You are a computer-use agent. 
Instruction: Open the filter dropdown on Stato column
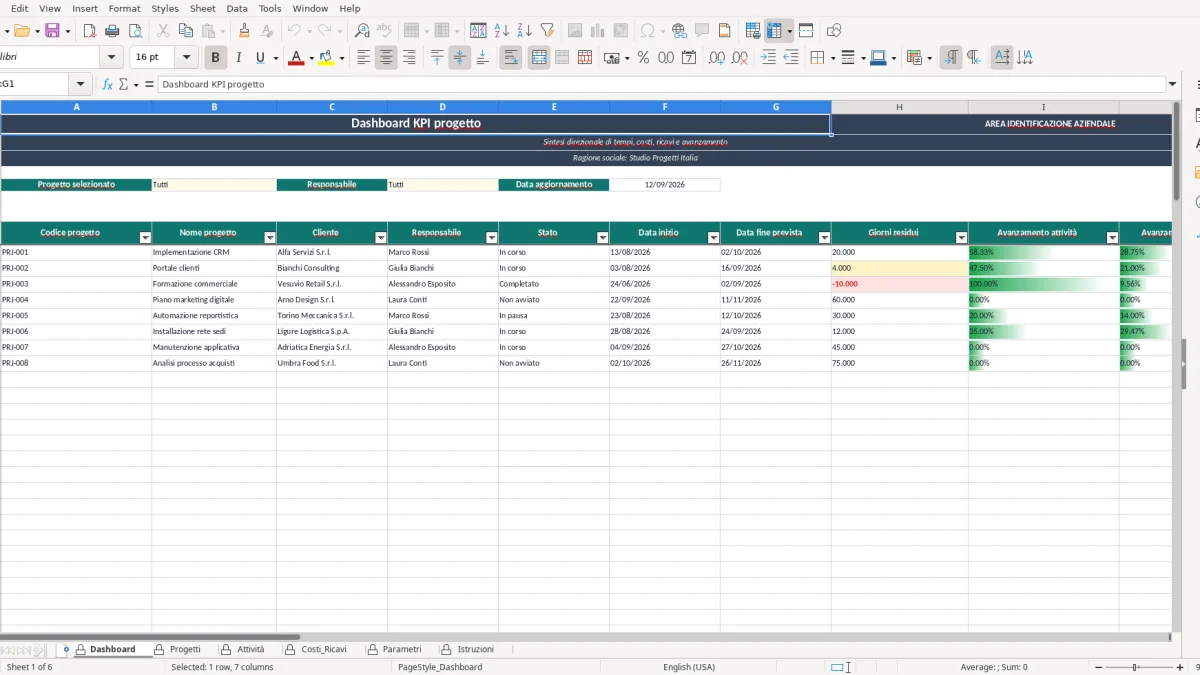pyautogui.click(x=602, y=238)
